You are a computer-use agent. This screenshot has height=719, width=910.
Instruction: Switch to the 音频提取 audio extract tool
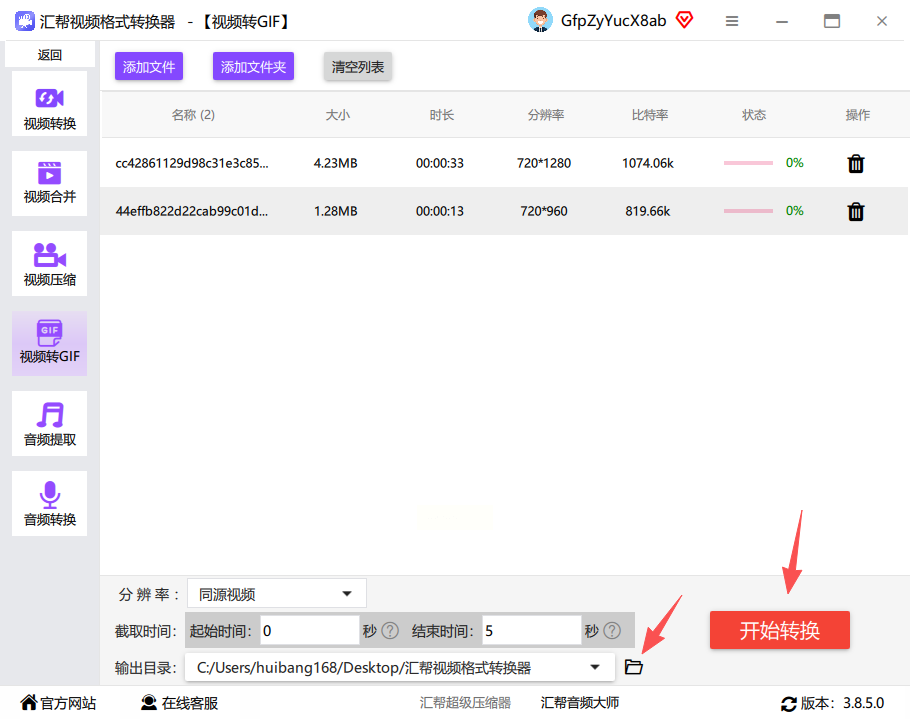coord(49,423)
